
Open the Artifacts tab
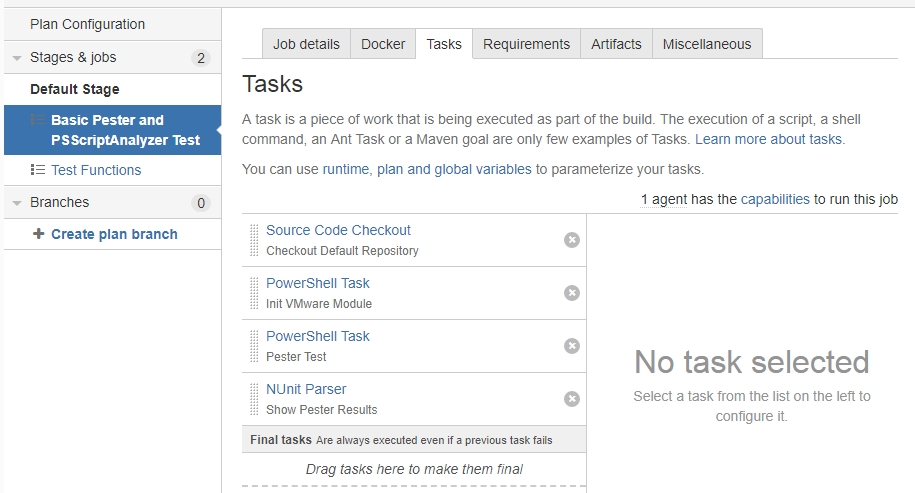pyautogui.click(x=616, y=44)
